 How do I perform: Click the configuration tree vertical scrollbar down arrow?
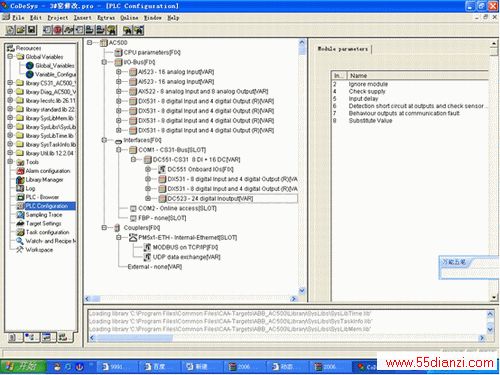click(x=302, y=291)
